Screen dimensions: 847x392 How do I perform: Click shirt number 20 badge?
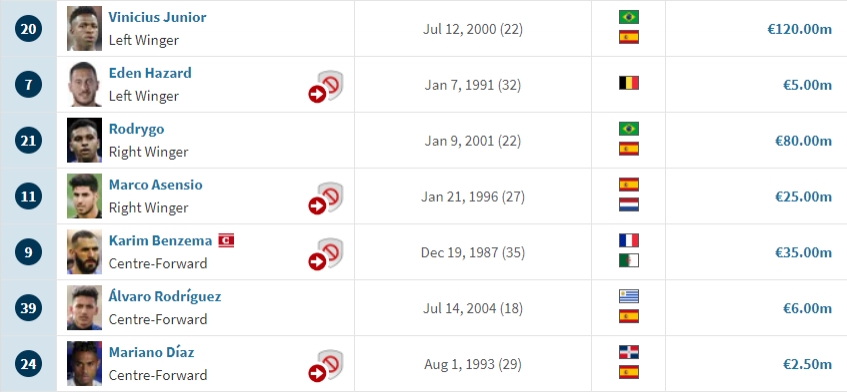(28, 29)
